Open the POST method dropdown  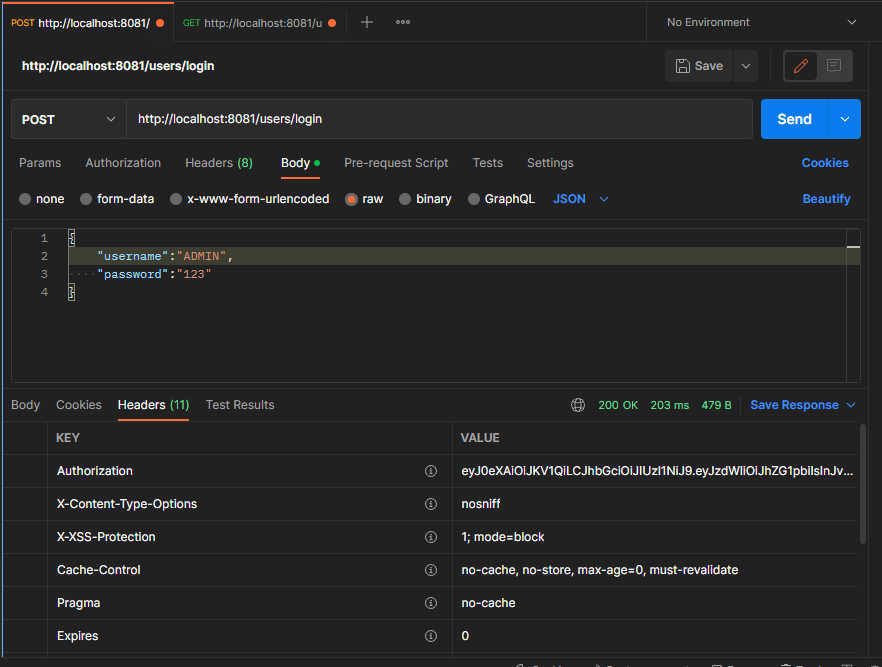[x=67, y=119]
